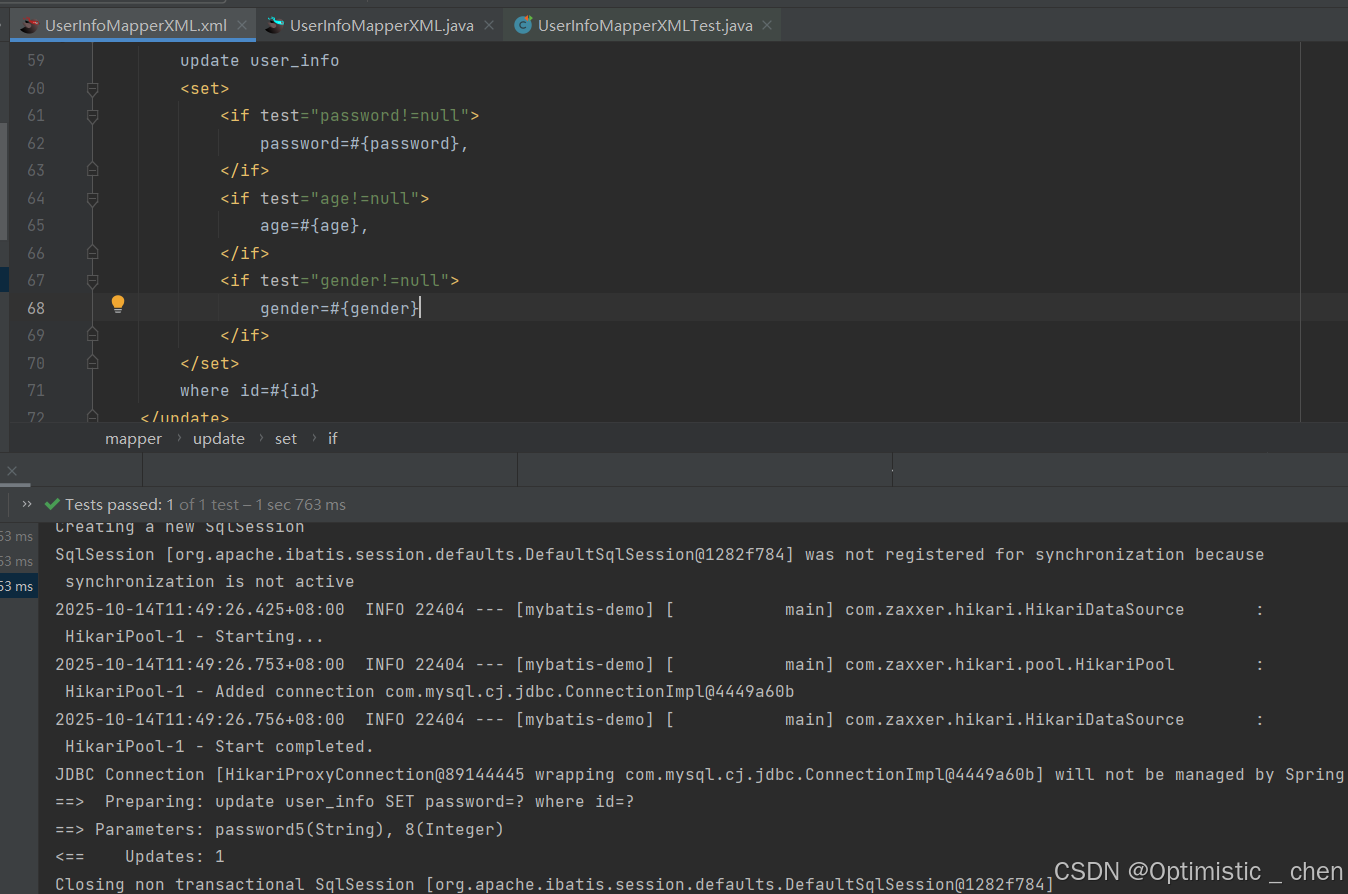Click the 11:49:26.753 timestamp log line
1348x894 pixels.
pyautogui.click(x=660, y=664)
